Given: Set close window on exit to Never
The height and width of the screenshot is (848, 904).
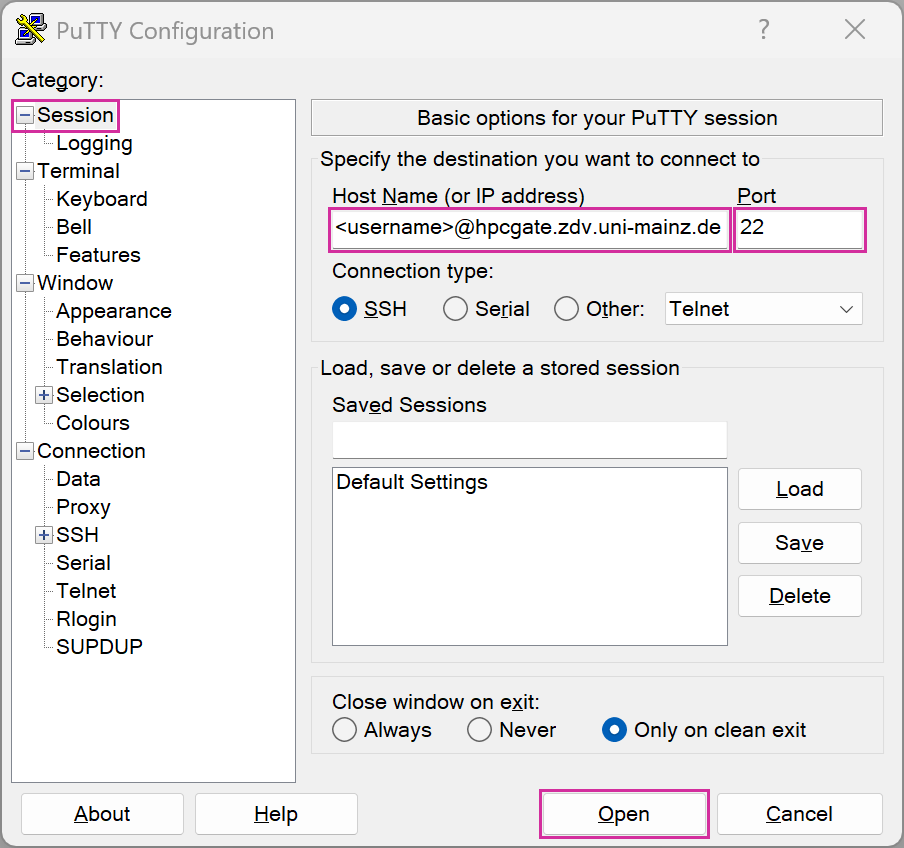Looking at the screenshot, I should 480,730.
